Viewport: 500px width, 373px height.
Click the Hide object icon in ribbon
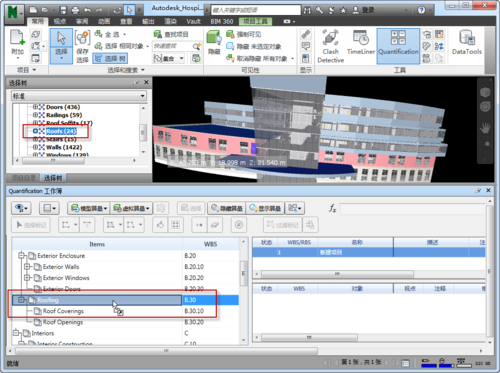click(x=214, y=42)
